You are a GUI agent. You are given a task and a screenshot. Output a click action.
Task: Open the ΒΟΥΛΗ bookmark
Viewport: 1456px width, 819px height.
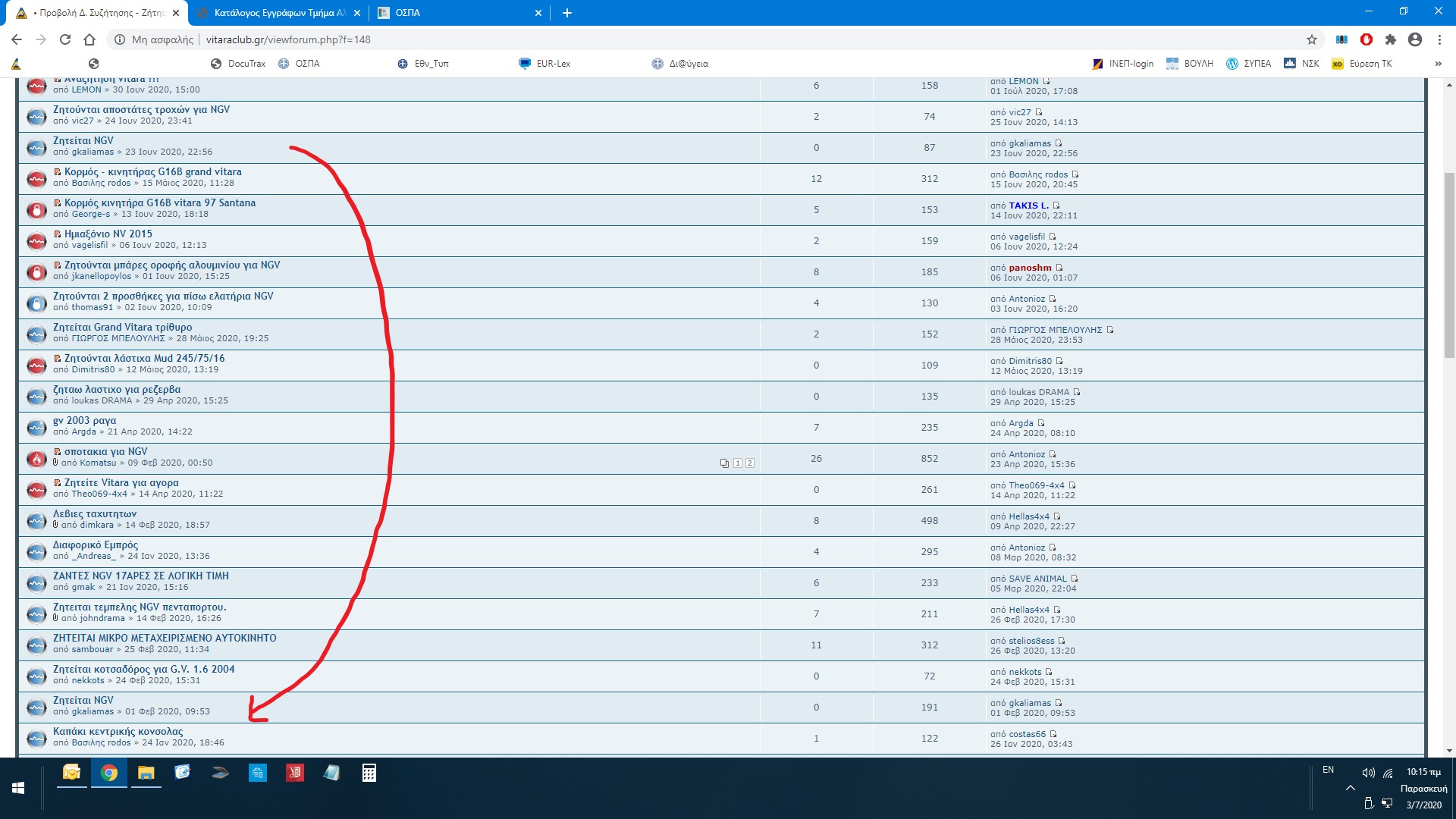coord(1190,64)
